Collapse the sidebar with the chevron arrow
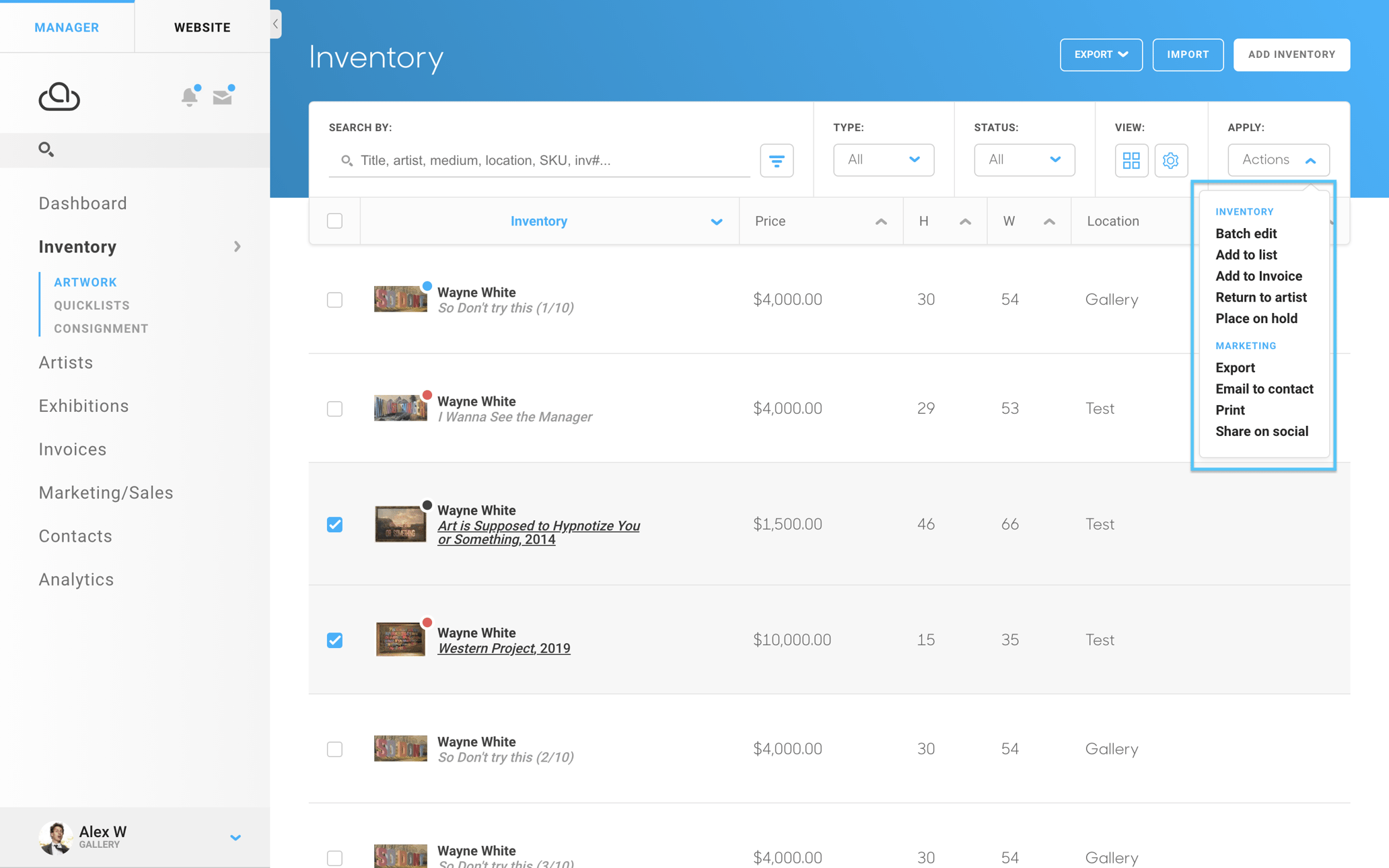 (x=275, y=24)
